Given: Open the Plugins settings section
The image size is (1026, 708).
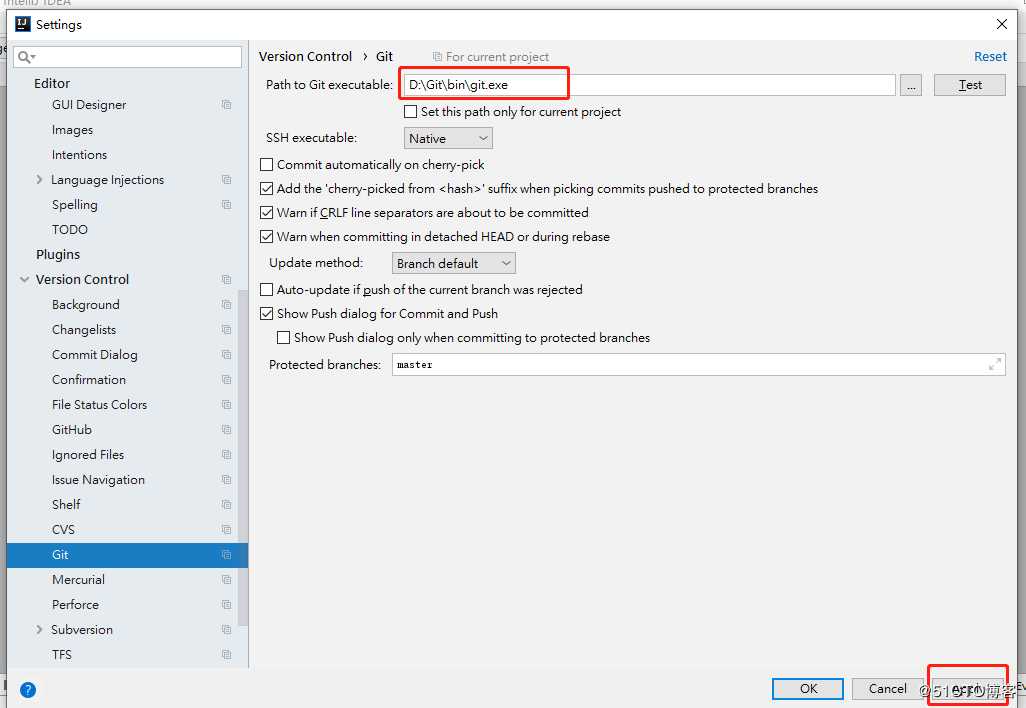Looking at the screenshot, I should [58, 255].
